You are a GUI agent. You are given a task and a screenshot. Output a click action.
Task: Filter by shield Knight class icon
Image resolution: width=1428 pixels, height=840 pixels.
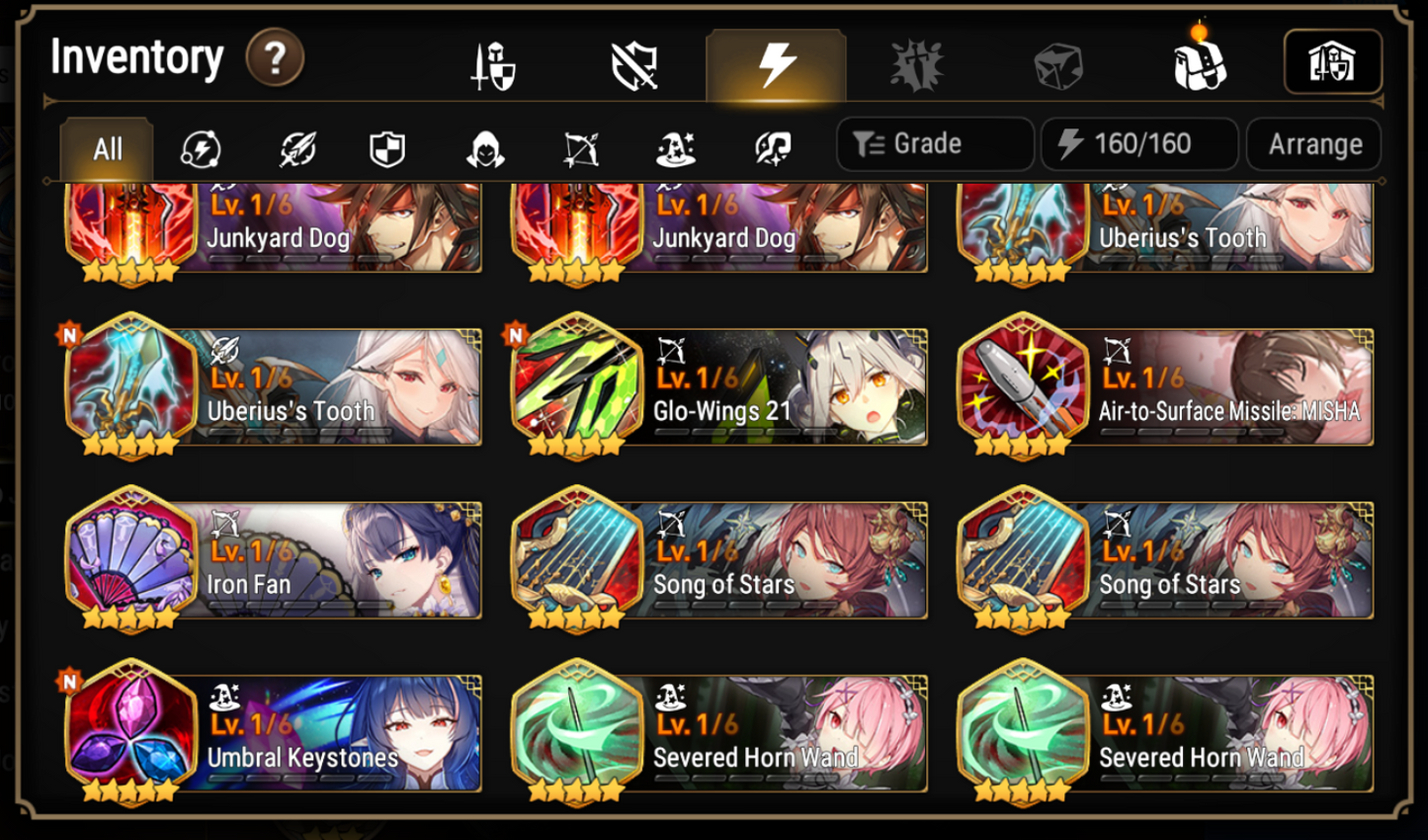click(387, 149)
